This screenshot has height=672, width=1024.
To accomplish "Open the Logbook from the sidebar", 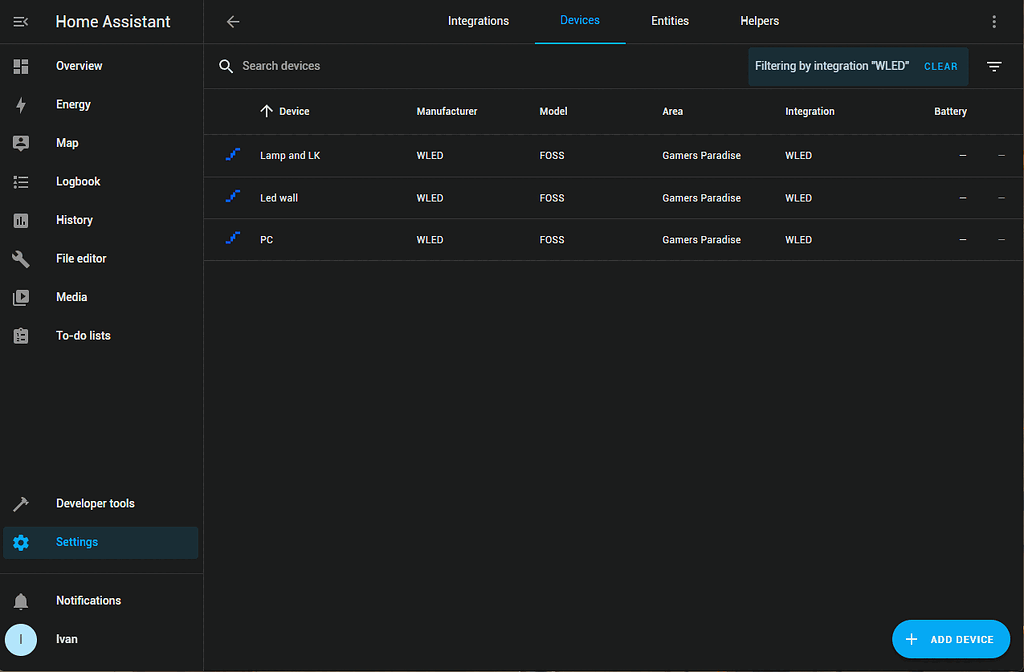I will coord(20,181).
